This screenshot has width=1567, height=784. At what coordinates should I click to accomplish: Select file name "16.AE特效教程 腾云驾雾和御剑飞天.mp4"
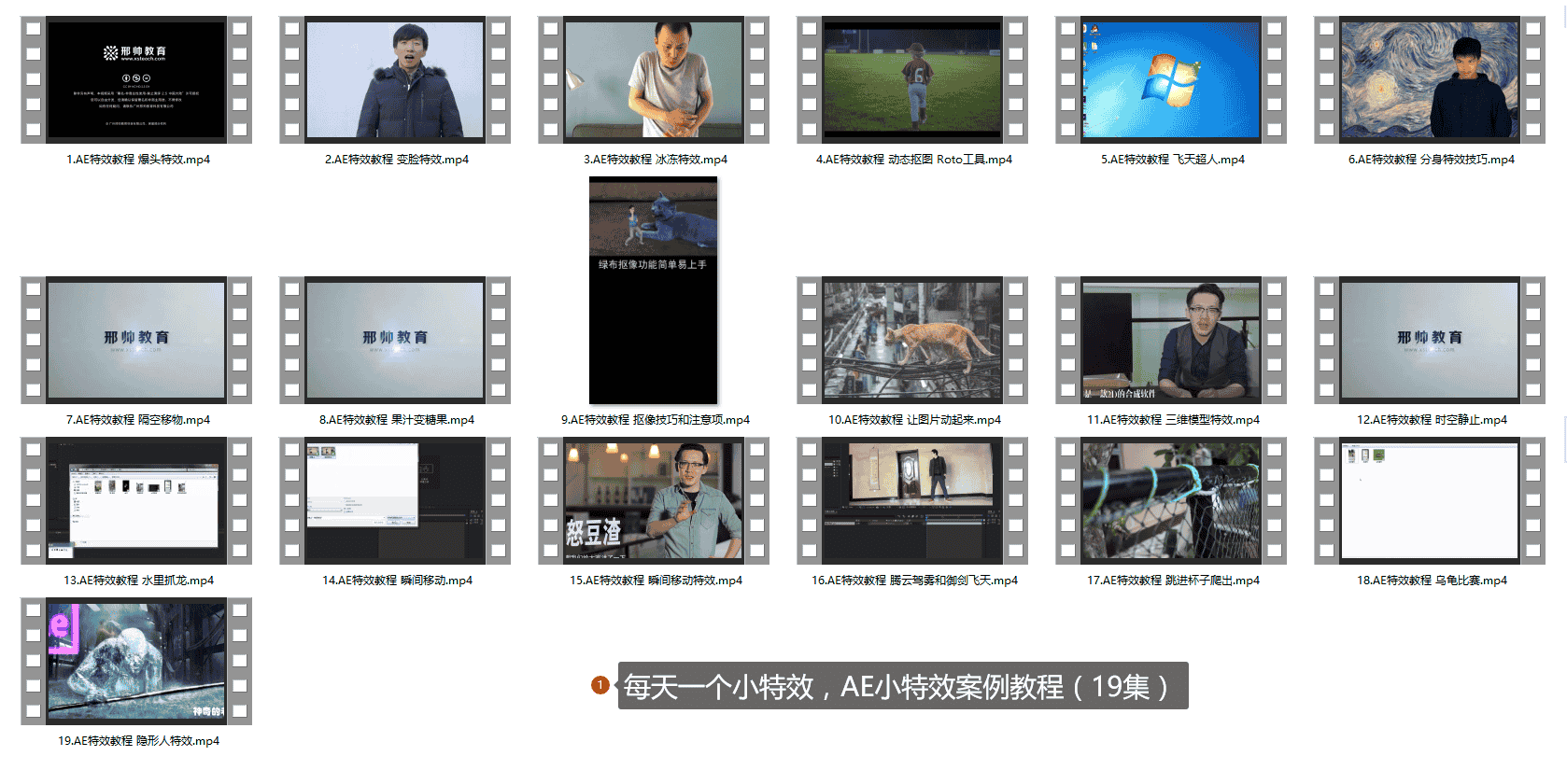coord(914,581)
